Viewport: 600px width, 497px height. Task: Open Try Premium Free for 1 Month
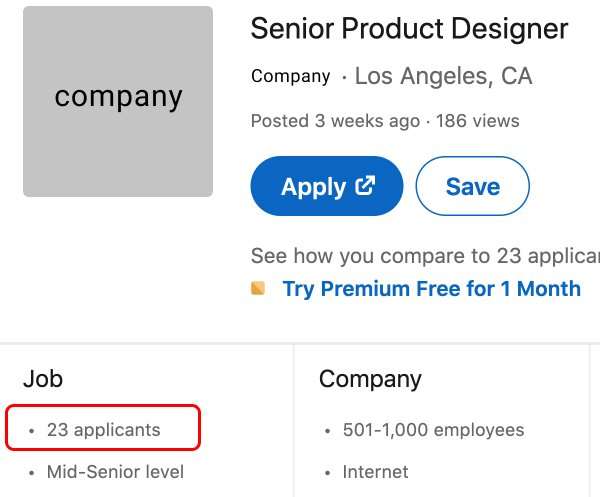point(431,289)
